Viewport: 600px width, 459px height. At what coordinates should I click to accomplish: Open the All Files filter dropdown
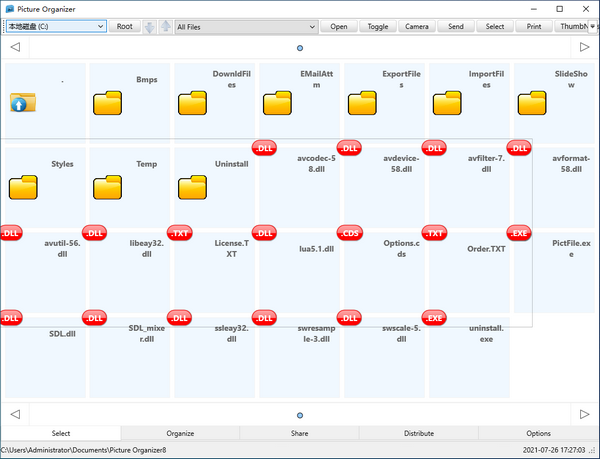[x=313, y=27]
